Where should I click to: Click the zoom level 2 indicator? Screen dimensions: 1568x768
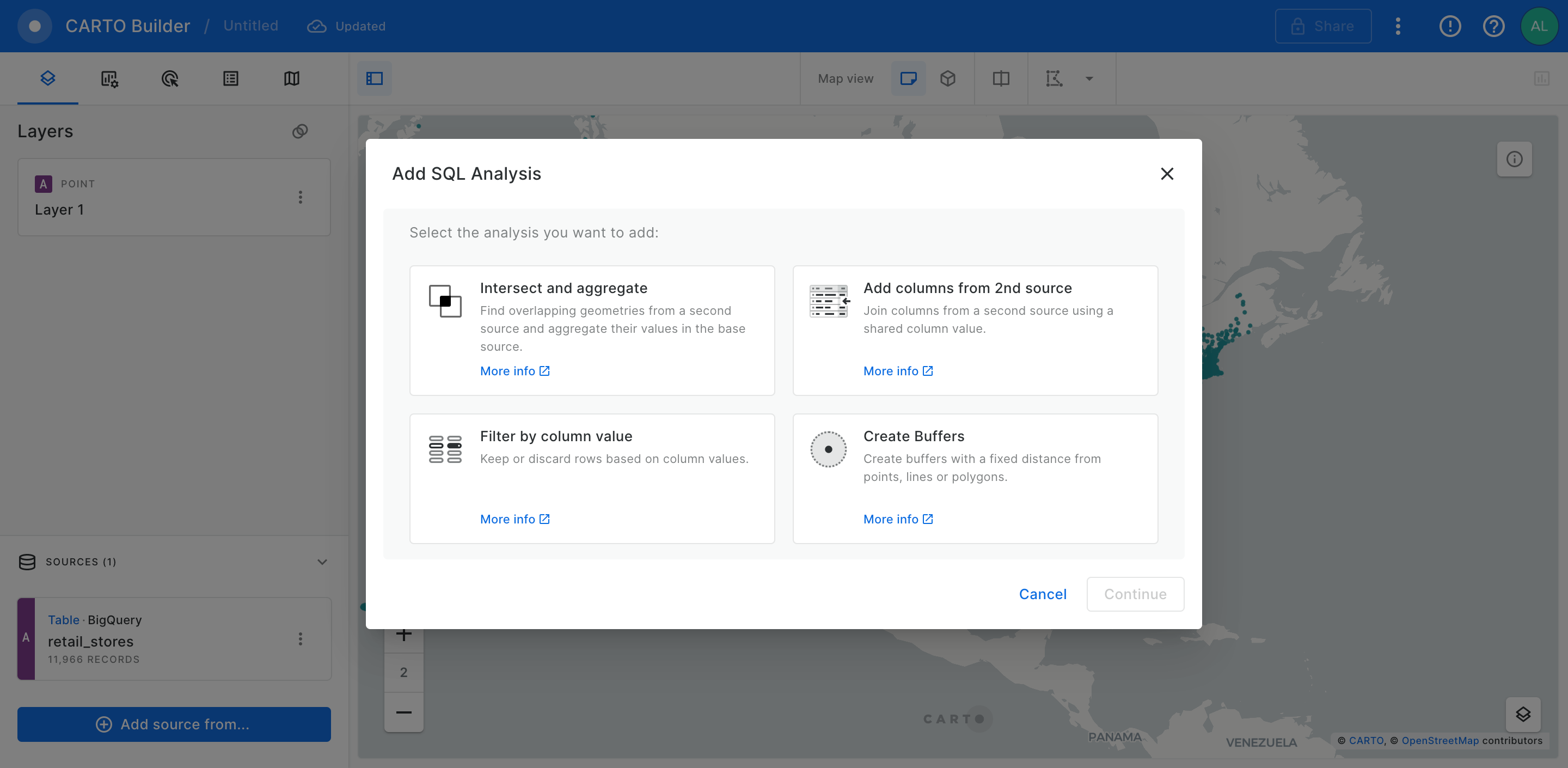click(x=403, y=672)
